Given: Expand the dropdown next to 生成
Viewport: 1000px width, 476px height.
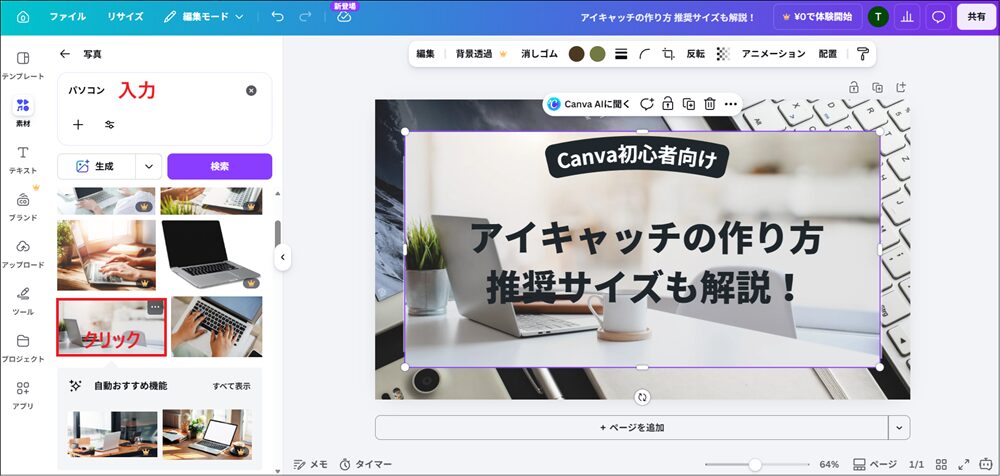Looking at the screenshot, I should point(149,167).
